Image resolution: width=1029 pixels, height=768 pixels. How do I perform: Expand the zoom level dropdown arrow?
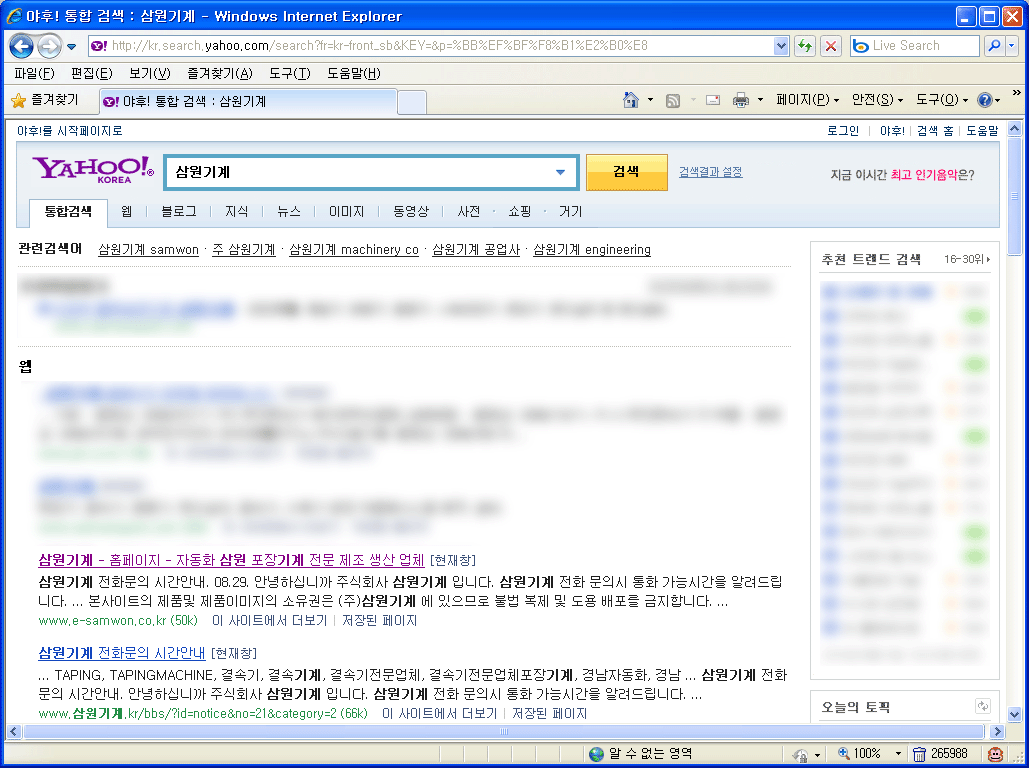898,754
